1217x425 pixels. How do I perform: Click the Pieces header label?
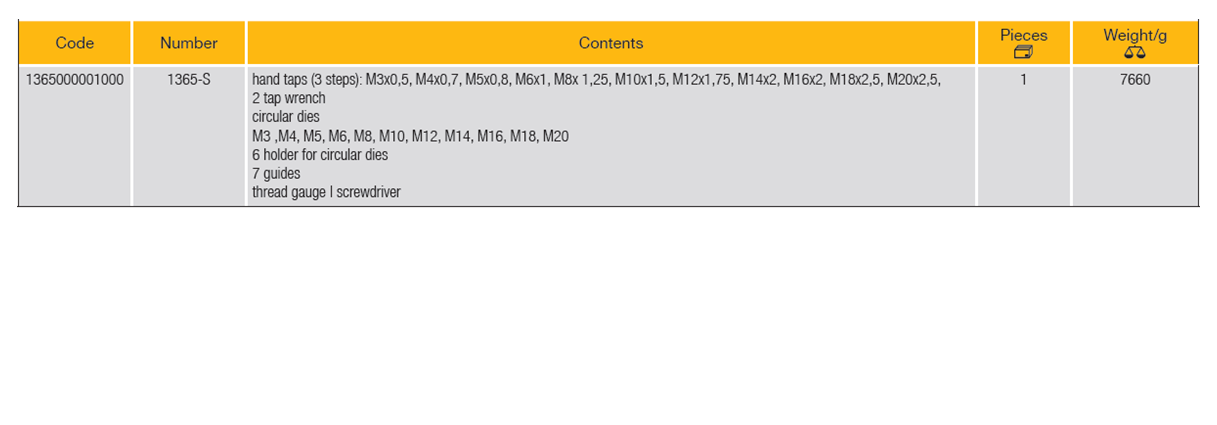tap(1023, 35)
